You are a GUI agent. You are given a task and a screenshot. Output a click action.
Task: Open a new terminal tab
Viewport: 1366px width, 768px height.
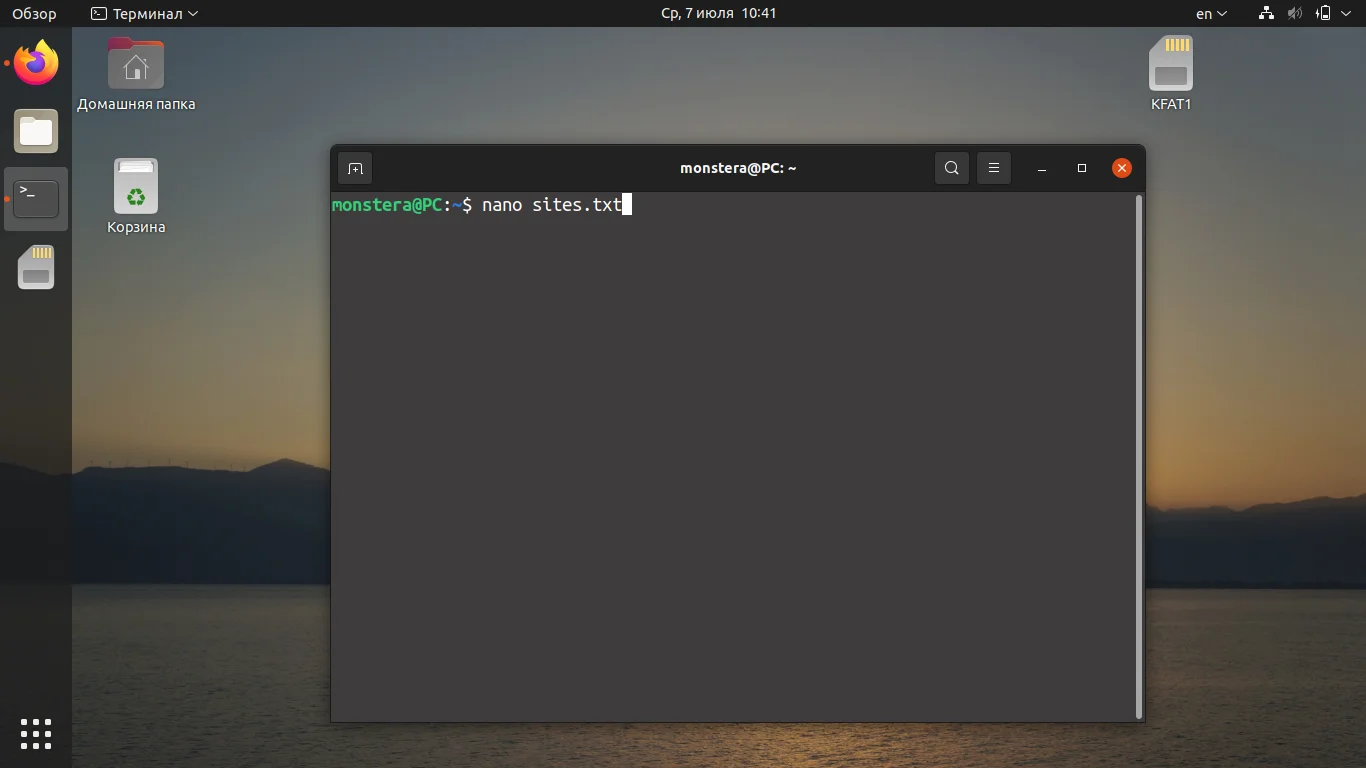click(x=354, y=168)
